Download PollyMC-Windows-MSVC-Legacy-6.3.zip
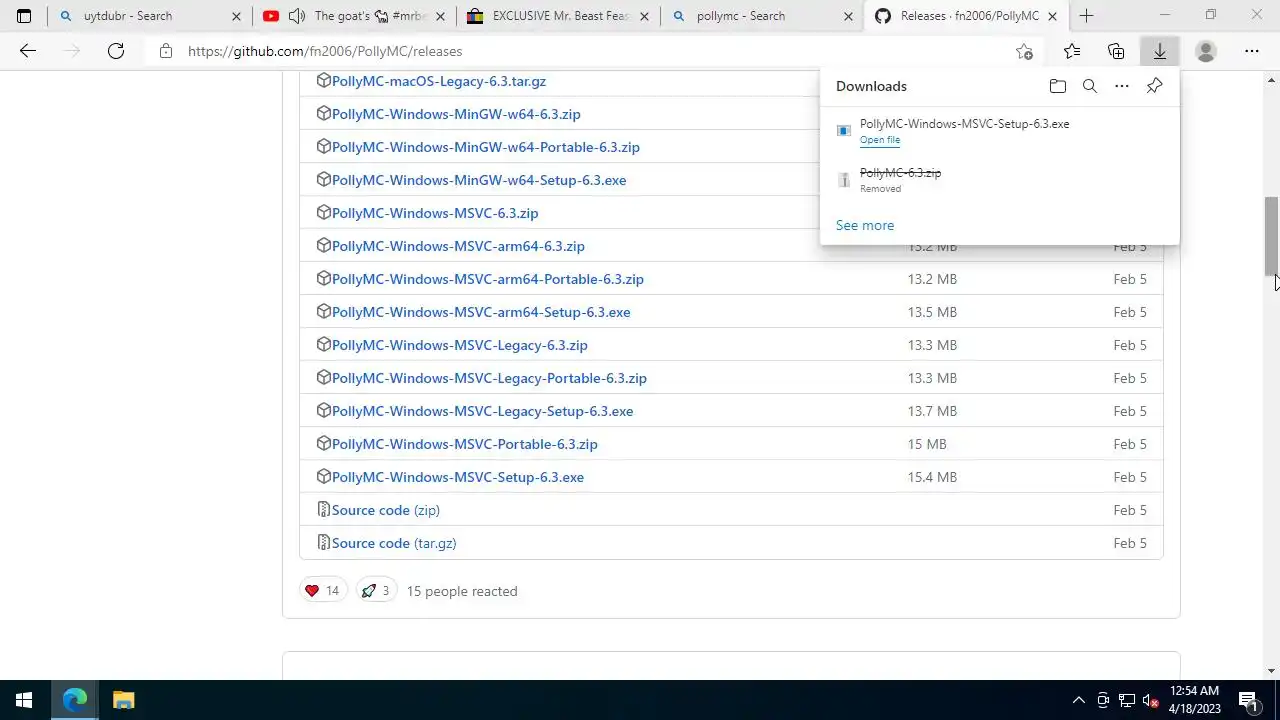The width and height of the screenshot is (1280, 720). click(460, 345)
